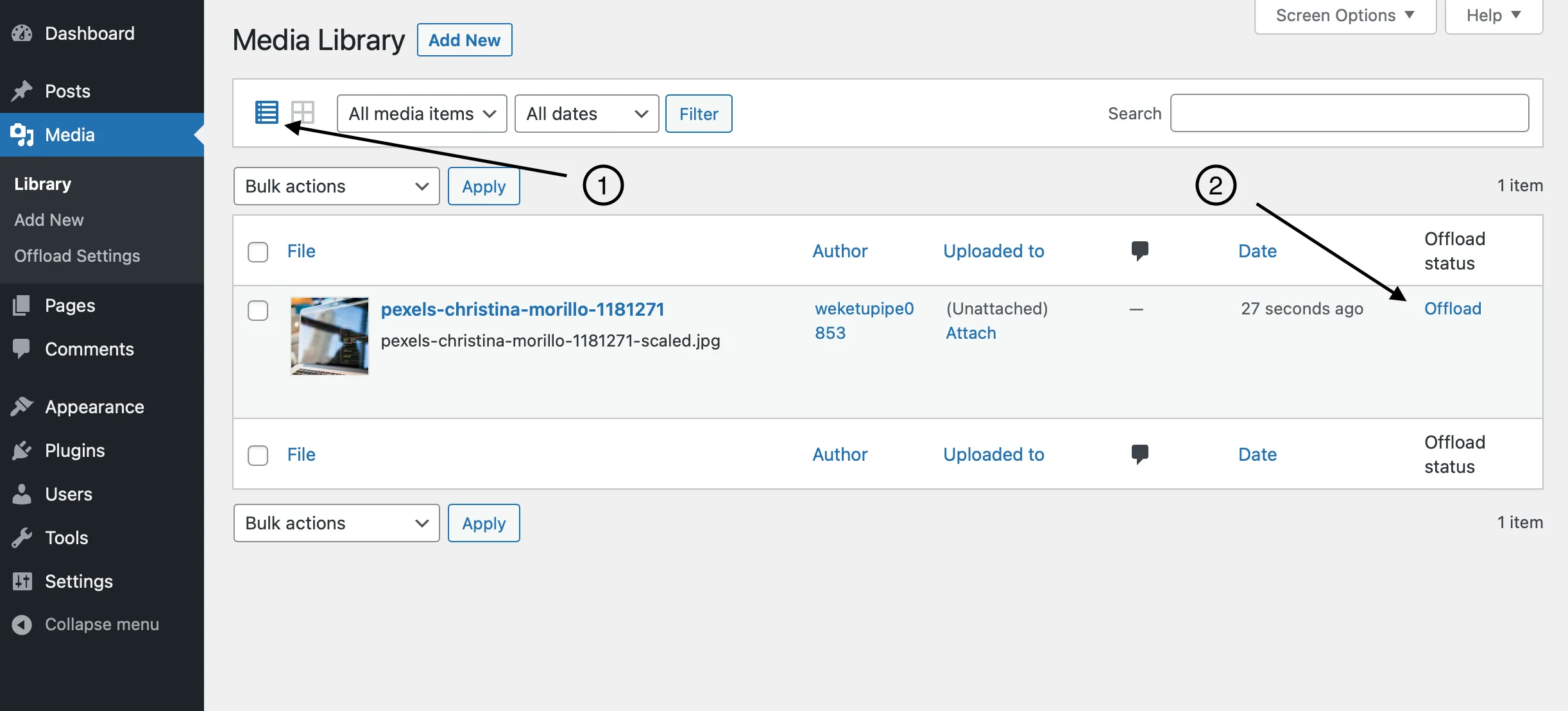Image resolution: width=1568 pixels, height=711 pixels.
Task: Open the Bulk actions dropdown
Action: click(x=336, y=186)
